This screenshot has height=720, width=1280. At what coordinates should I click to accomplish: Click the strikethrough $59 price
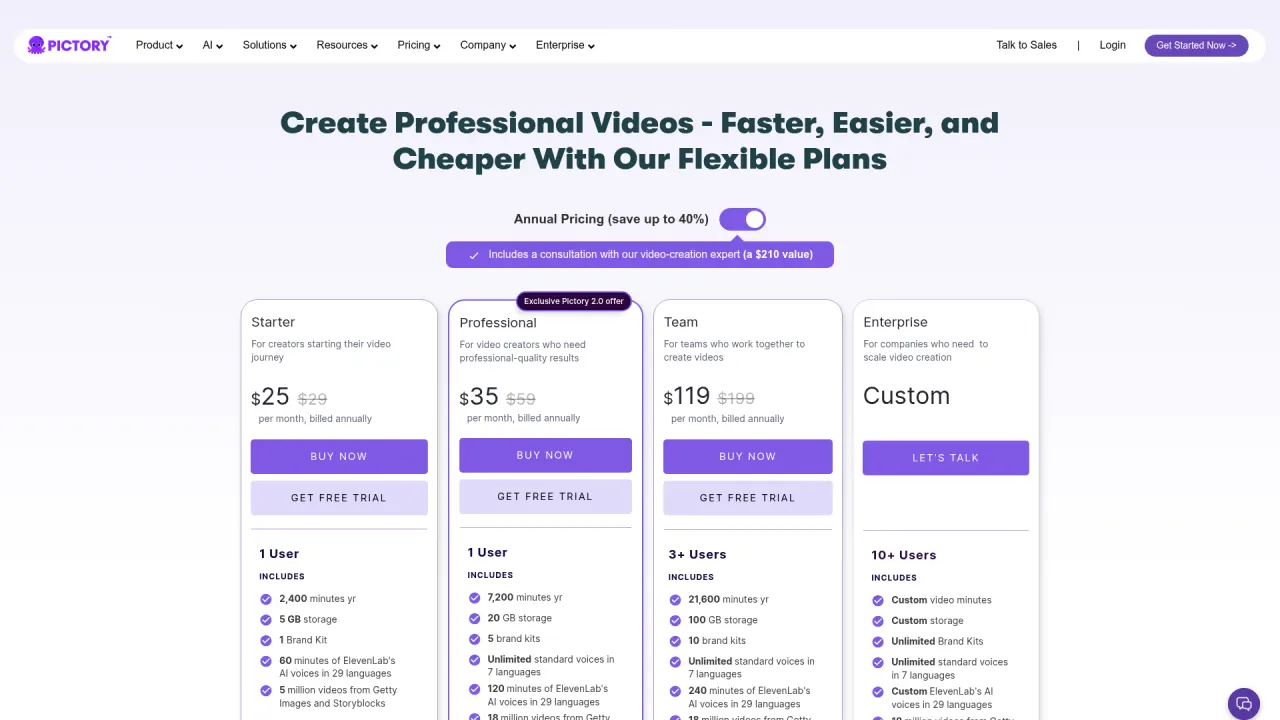tap(521, 398)
